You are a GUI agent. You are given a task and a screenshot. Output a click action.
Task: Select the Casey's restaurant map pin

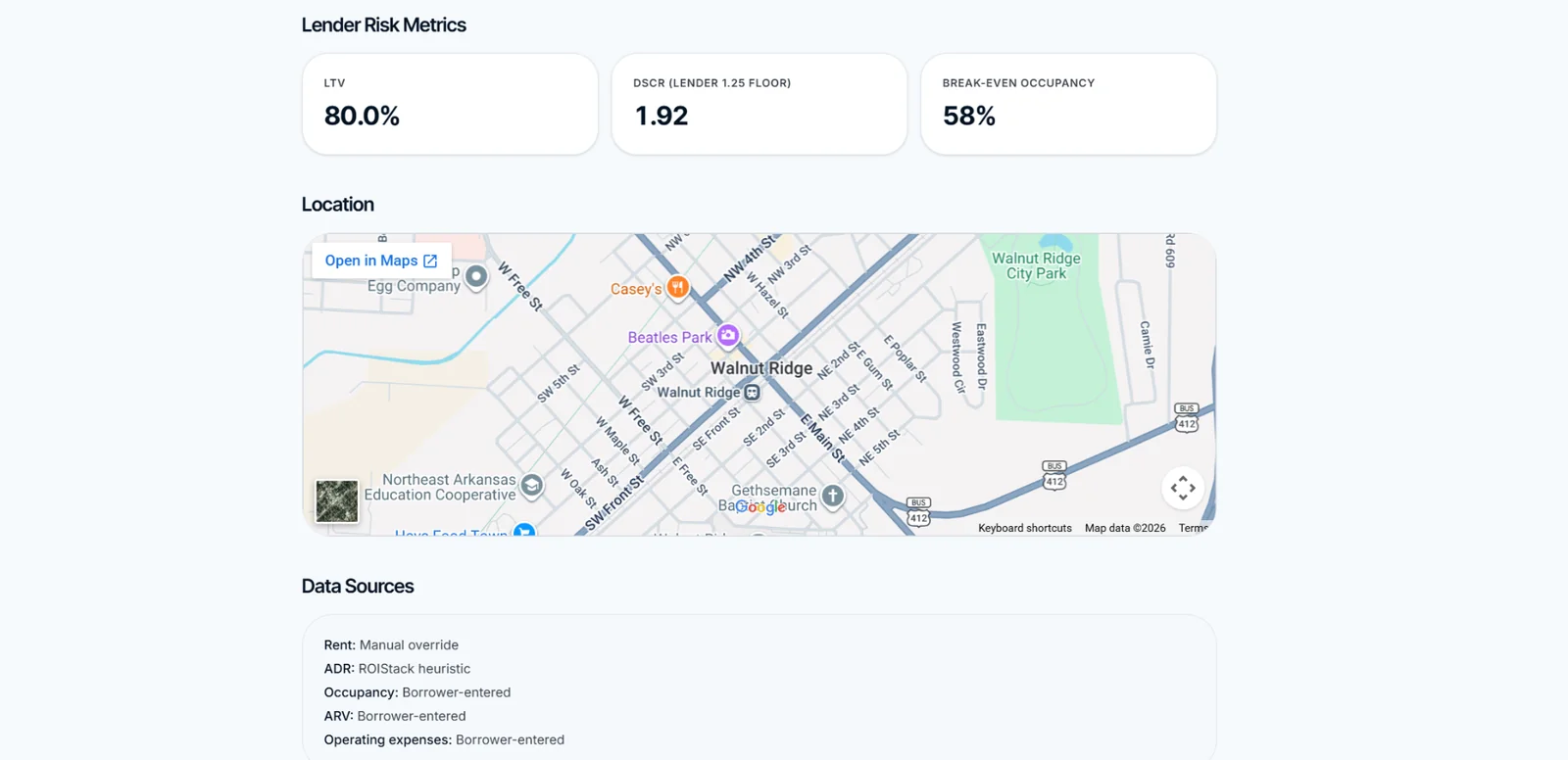point(677,287)
